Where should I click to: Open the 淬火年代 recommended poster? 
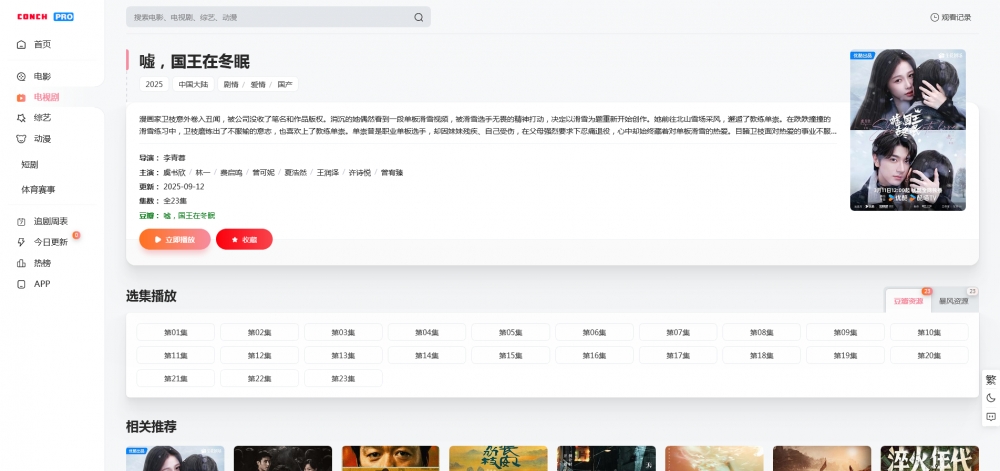929,458
